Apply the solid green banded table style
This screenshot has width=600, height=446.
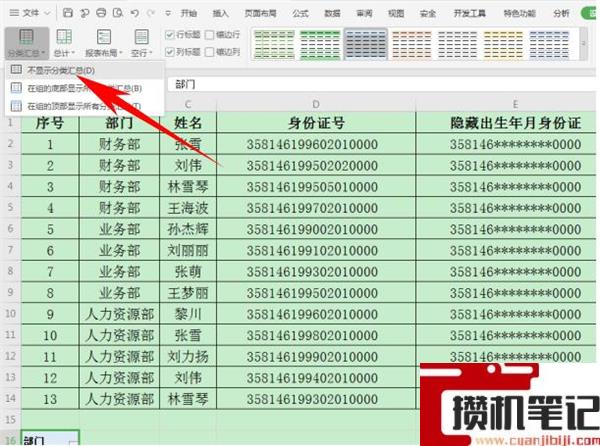(x=320, y=45)
